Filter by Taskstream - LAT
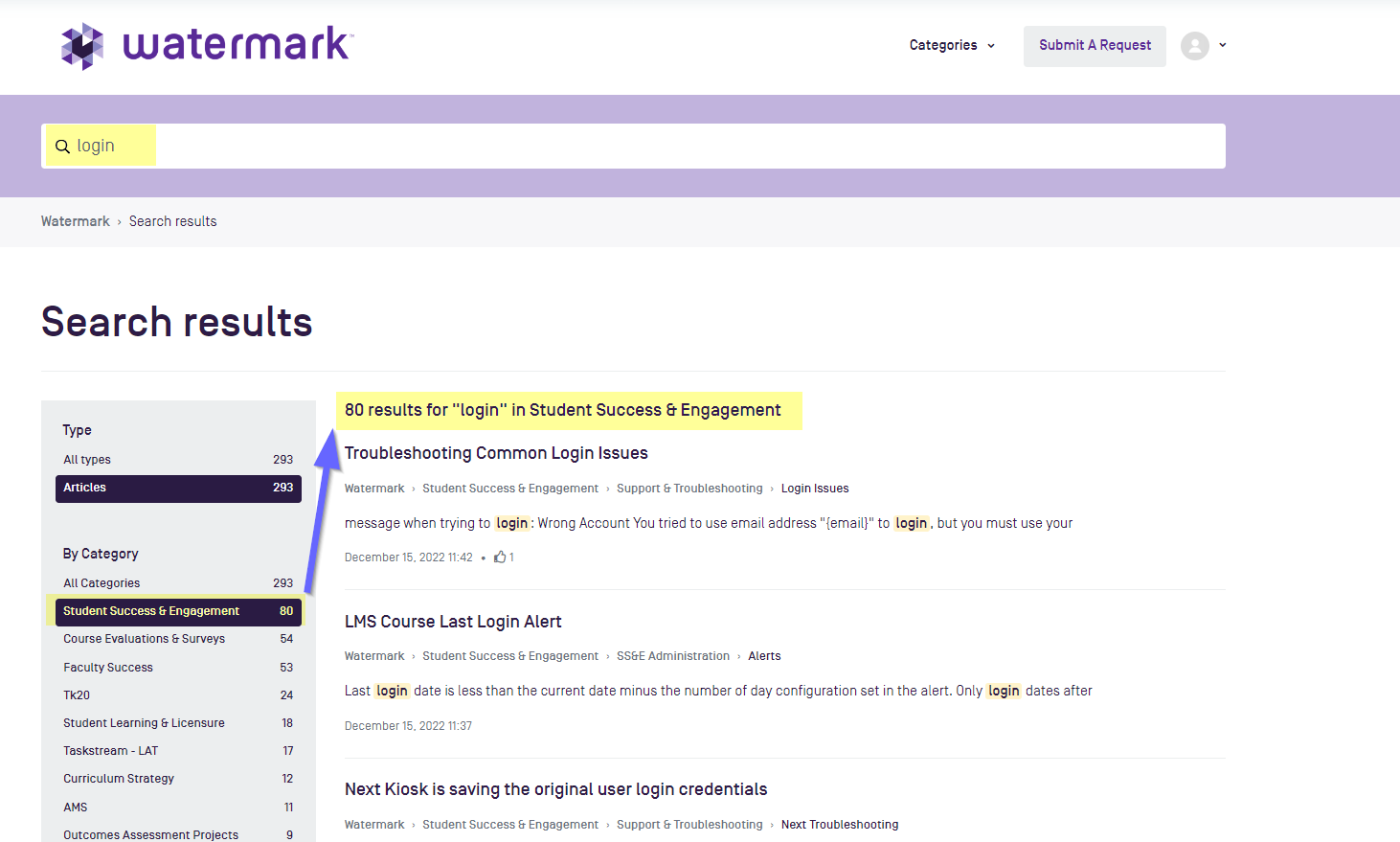The width and height of the screenshot is (1400, 842). pos(178,751)
